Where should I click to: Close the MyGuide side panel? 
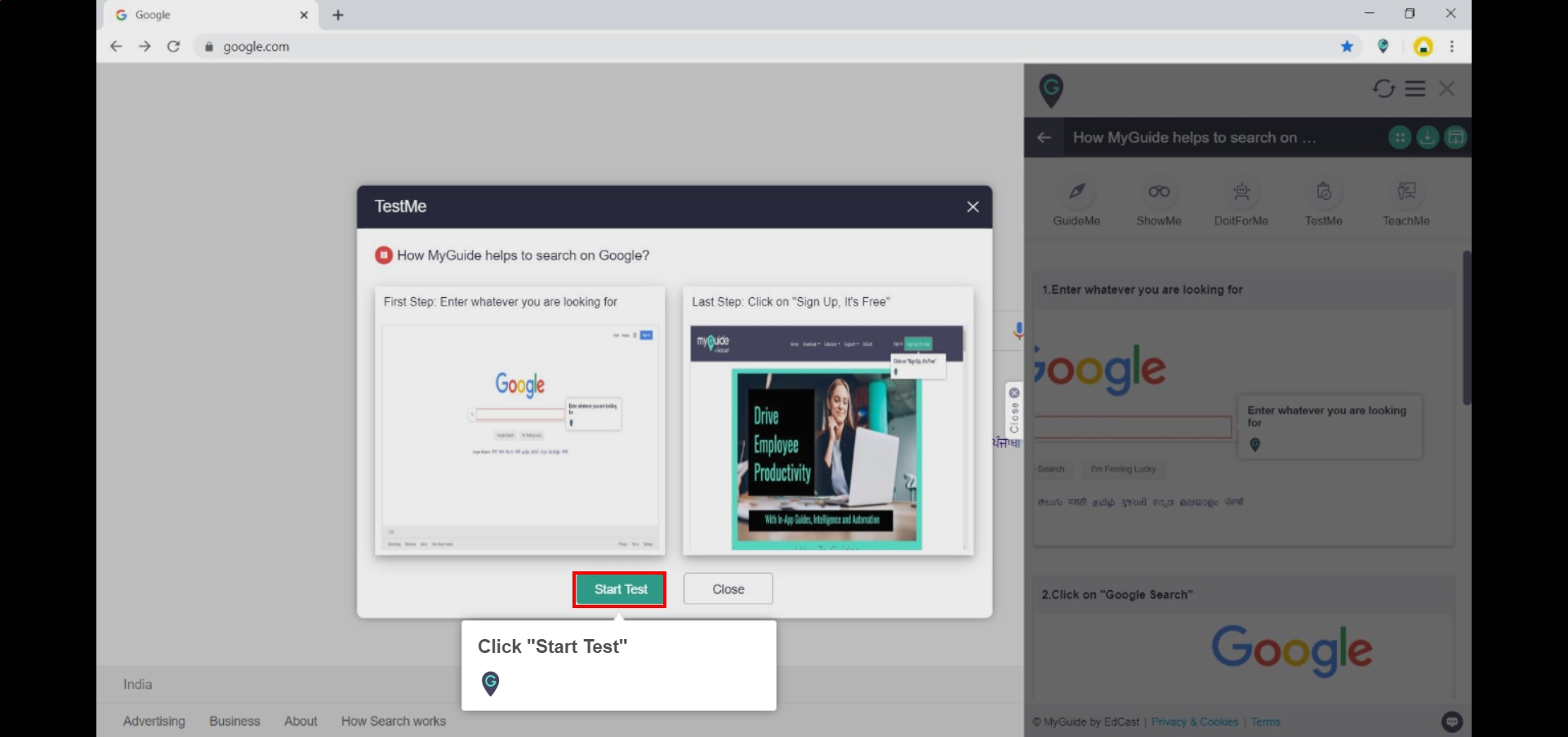pos(1446,89)
